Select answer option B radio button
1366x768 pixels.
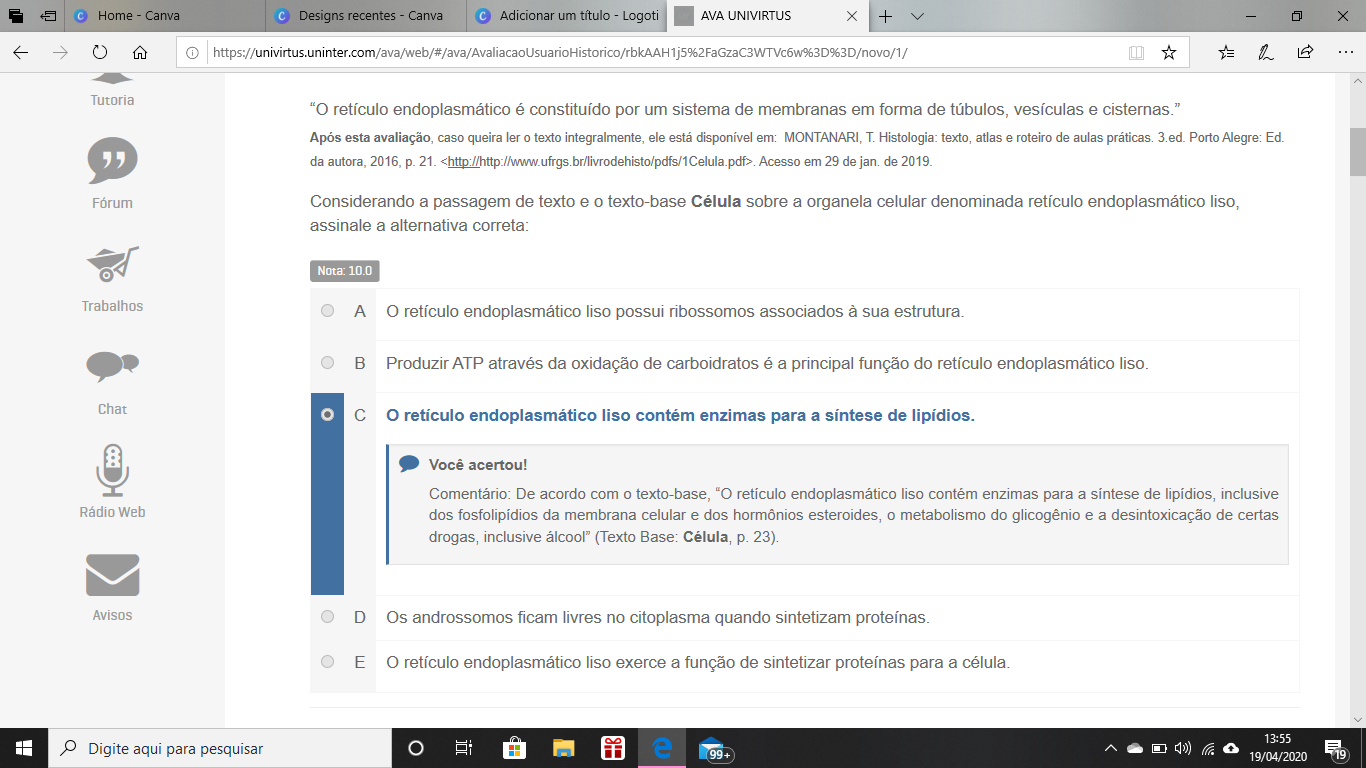[328, 363]
